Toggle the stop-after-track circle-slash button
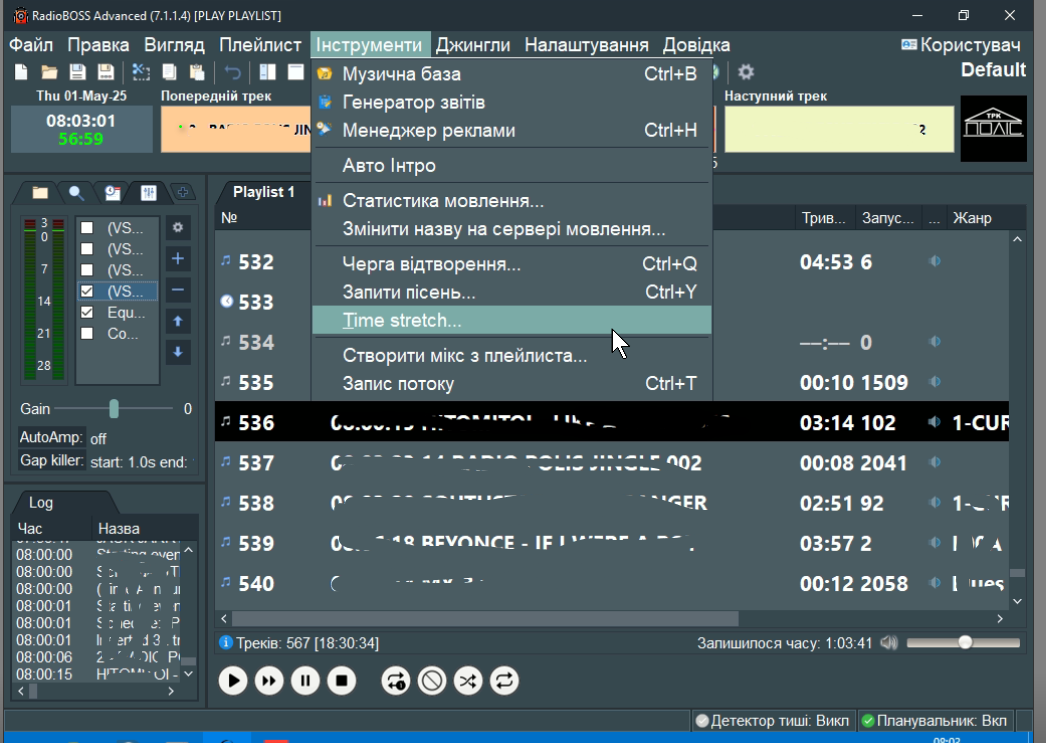1046x743 pixels. [432, 681]
